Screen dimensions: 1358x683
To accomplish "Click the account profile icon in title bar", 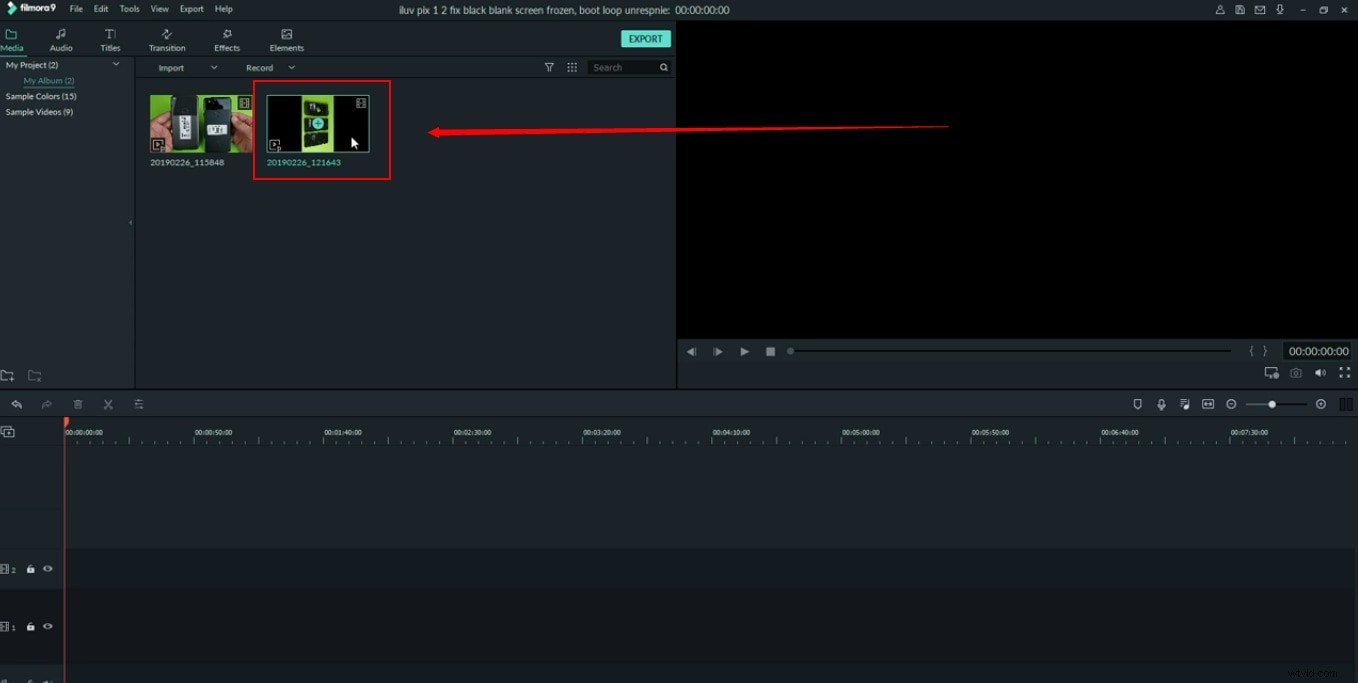I will [x=1219, y=9].
